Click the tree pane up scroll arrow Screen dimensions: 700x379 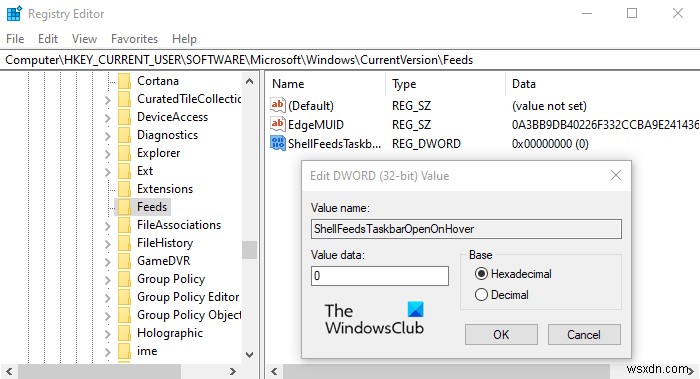pyautogui.click(x=250, y=81)
